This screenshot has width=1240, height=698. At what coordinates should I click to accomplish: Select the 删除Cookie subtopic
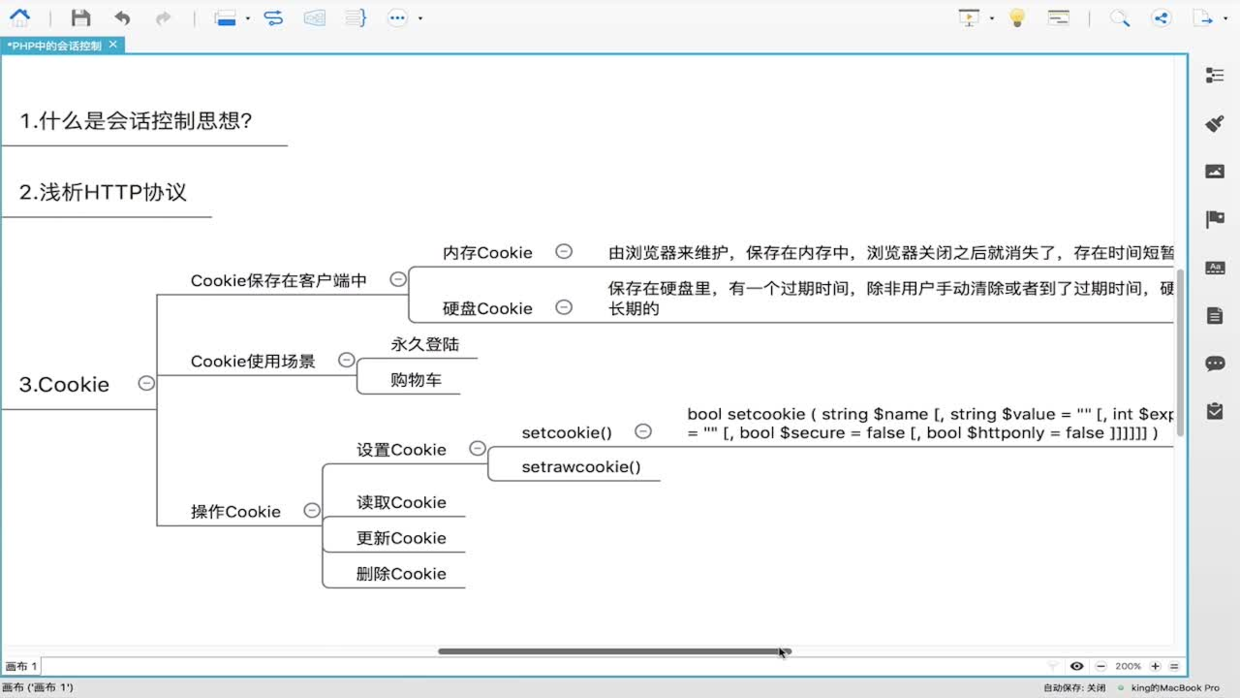point(401,574)
